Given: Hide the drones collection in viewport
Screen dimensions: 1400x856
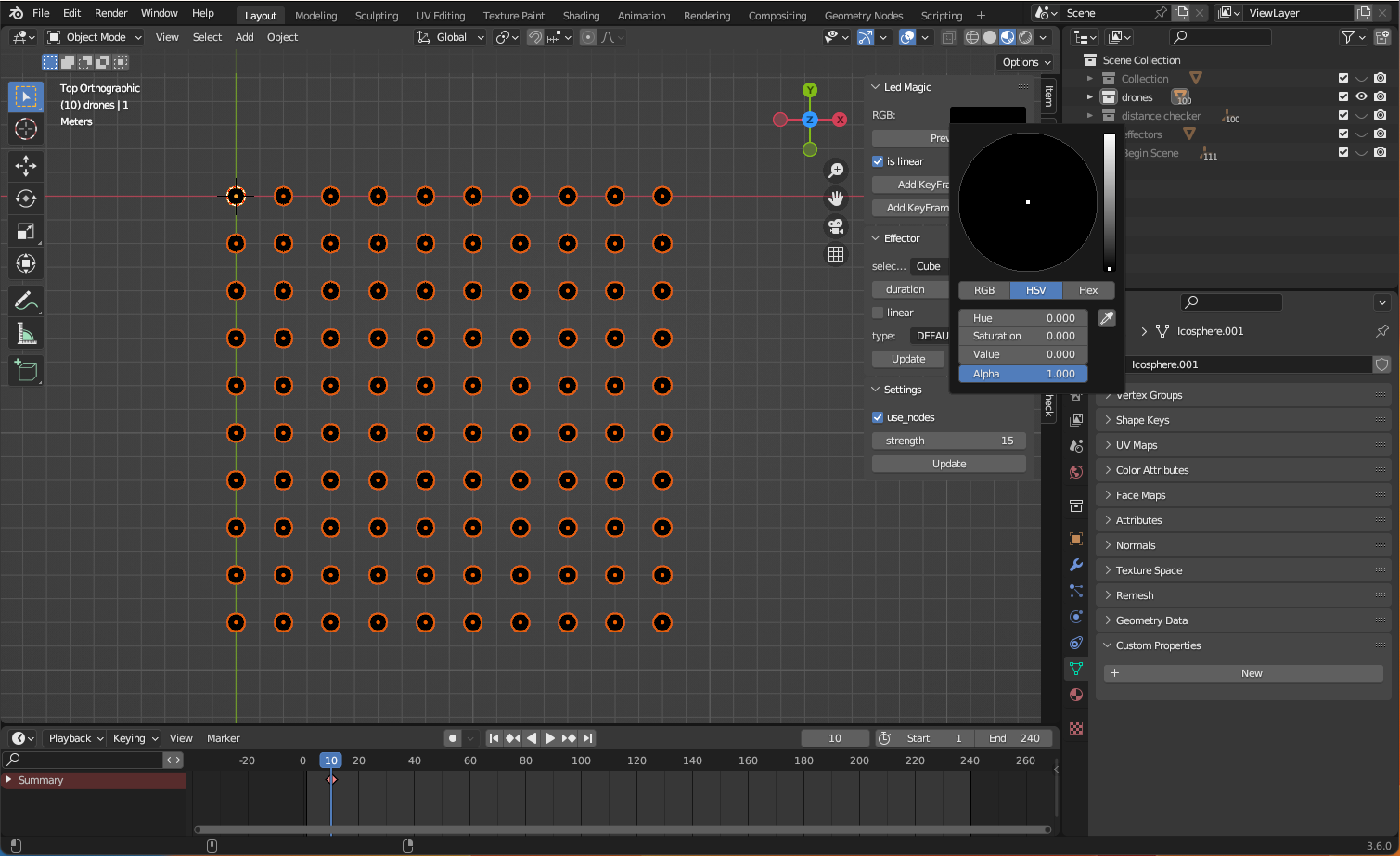Looking at the screenshot, I should point(1361,97).
